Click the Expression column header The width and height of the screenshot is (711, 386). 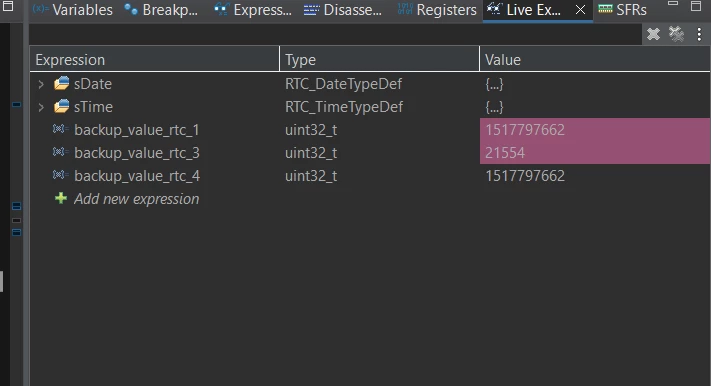click(x=155, y=59)
